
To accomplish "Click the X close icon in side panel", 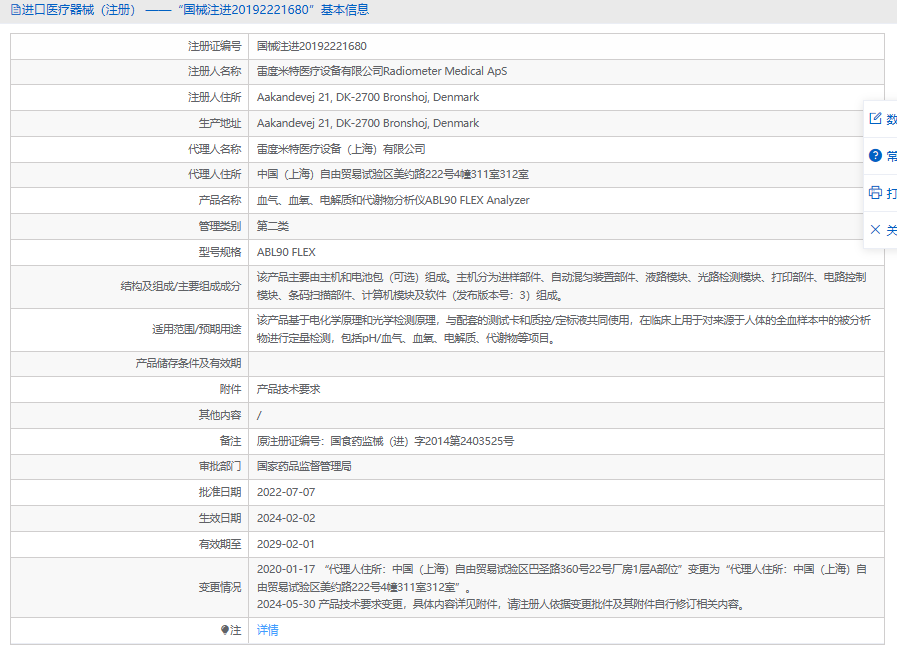I will [x=875, y=230].
